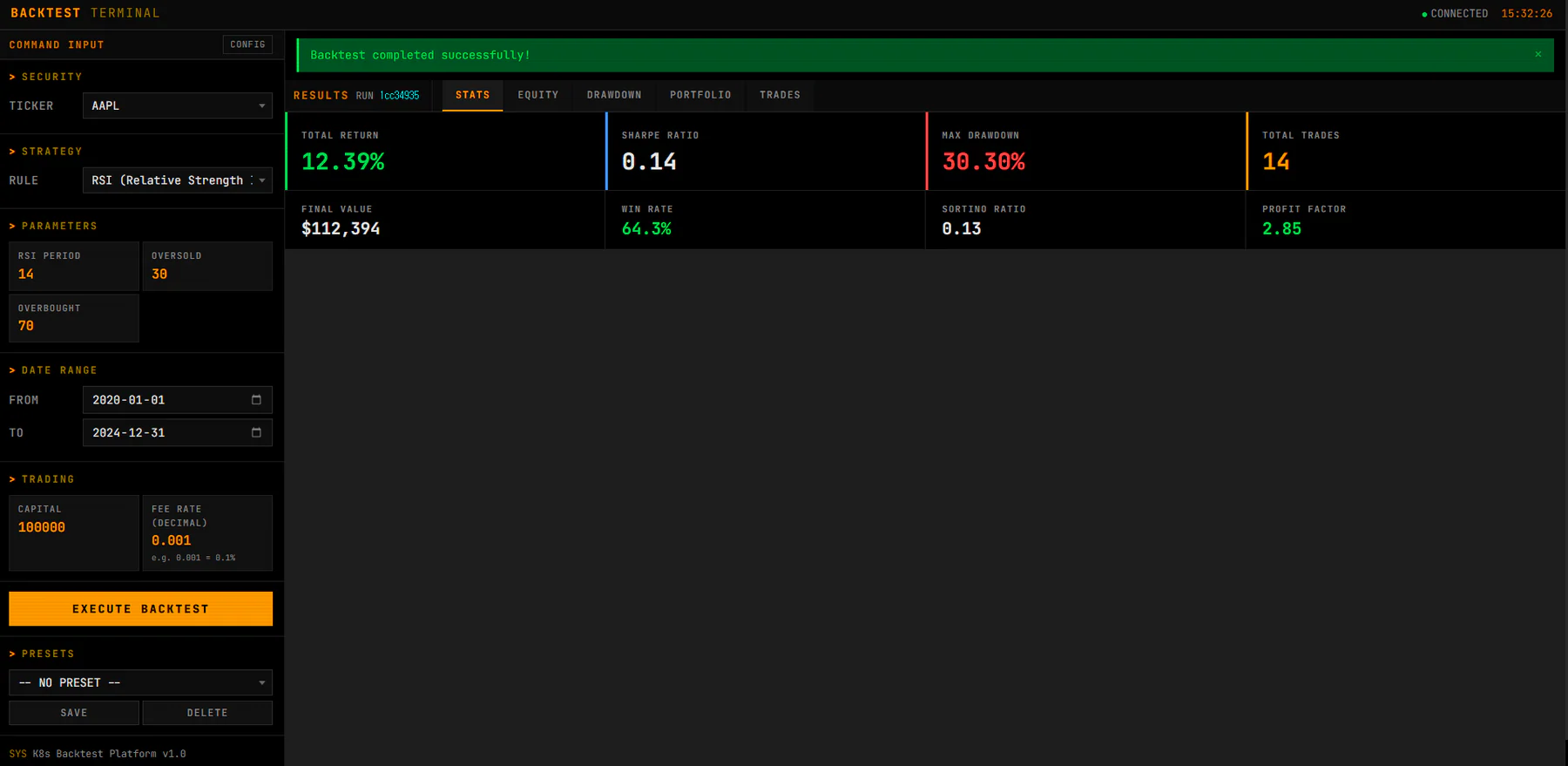Select the FINAL VALUE $112,394
This screenshot has height=766, width=1568.
point(341,228)
